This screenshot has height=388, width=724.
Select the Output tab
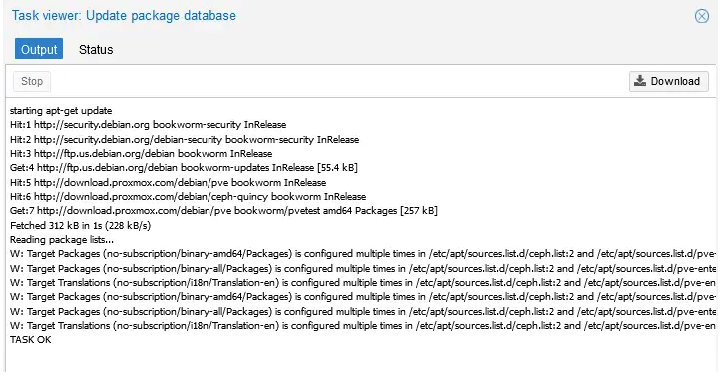[x=39, y=49]
